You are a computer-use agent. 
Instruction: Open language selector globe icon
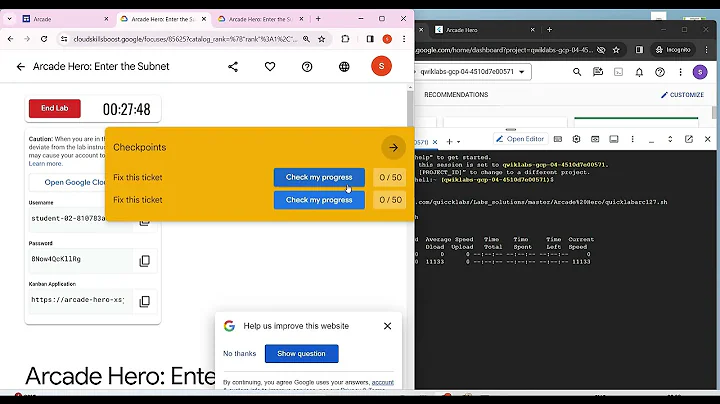344,67
